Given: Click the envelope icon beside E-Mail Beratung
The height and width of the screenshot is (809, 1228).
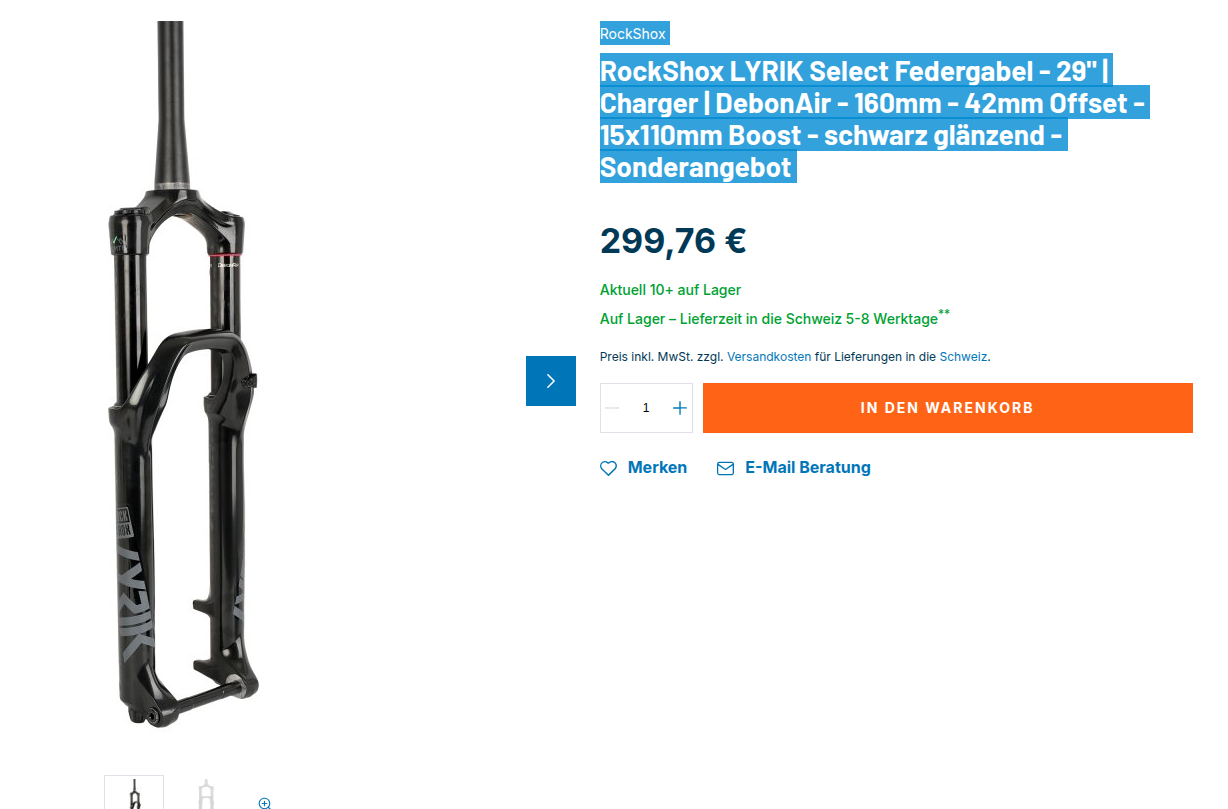Looking at the screenshot, I should (x=726, y=468).
